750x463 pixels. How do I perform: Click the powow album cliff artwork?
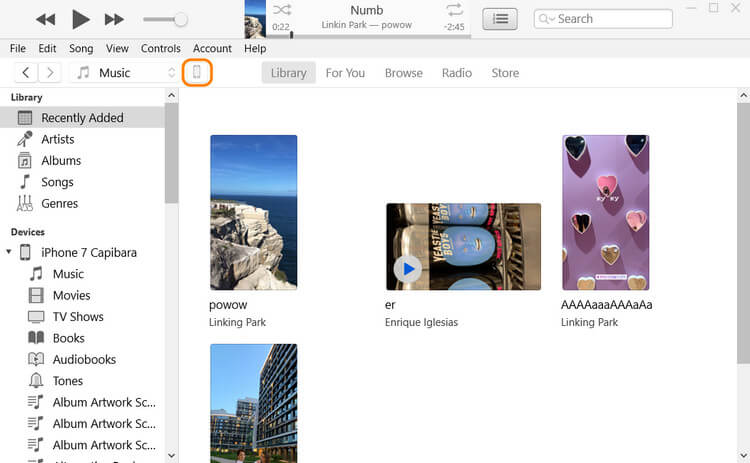(x=254, y=212)
